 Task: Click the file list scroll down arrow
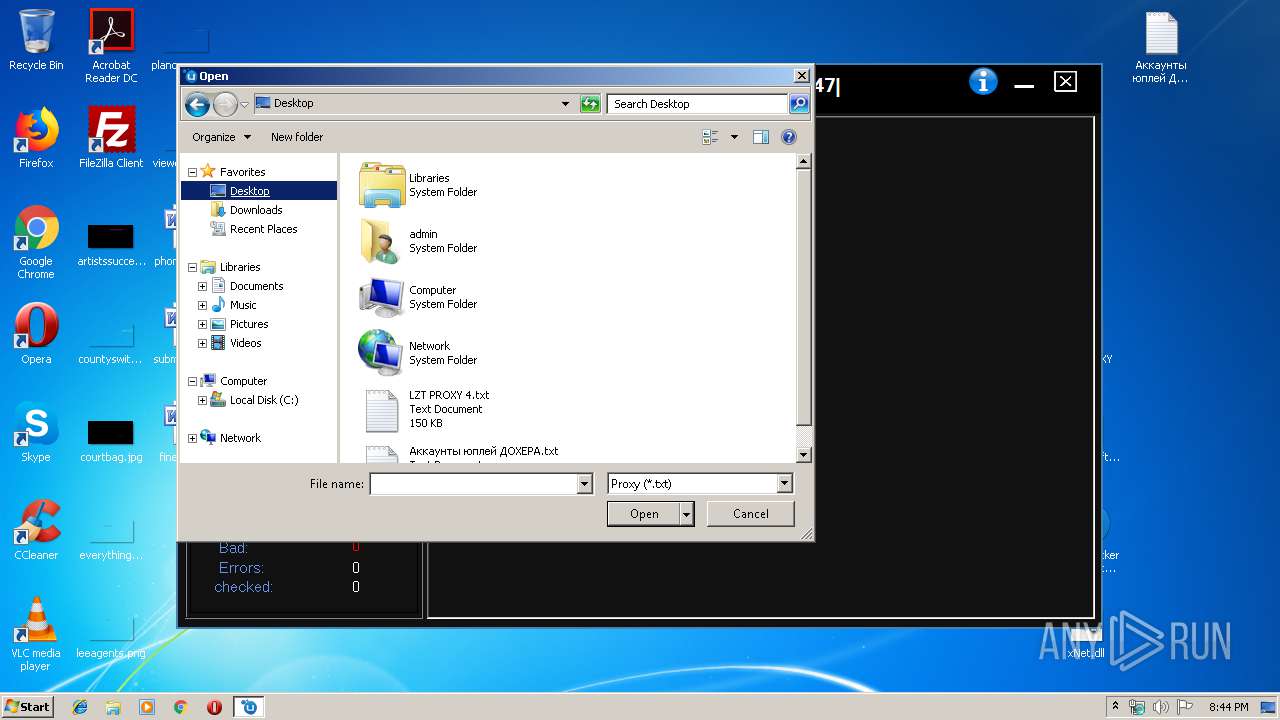click(x=803, y=454)
